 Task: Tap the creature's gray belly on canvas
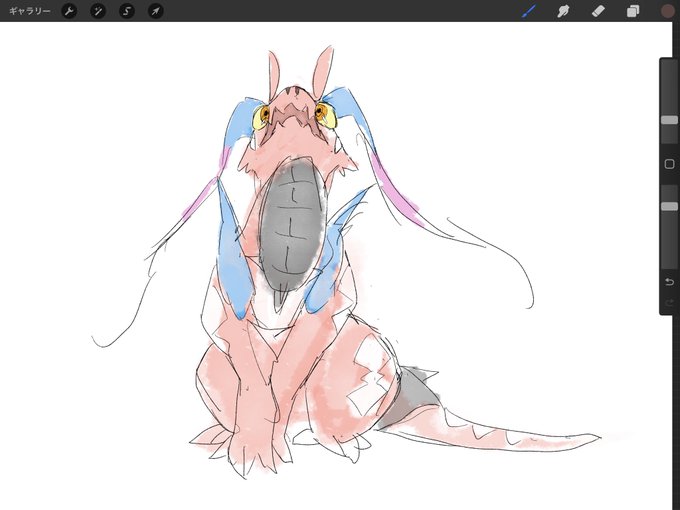point(291,226)
